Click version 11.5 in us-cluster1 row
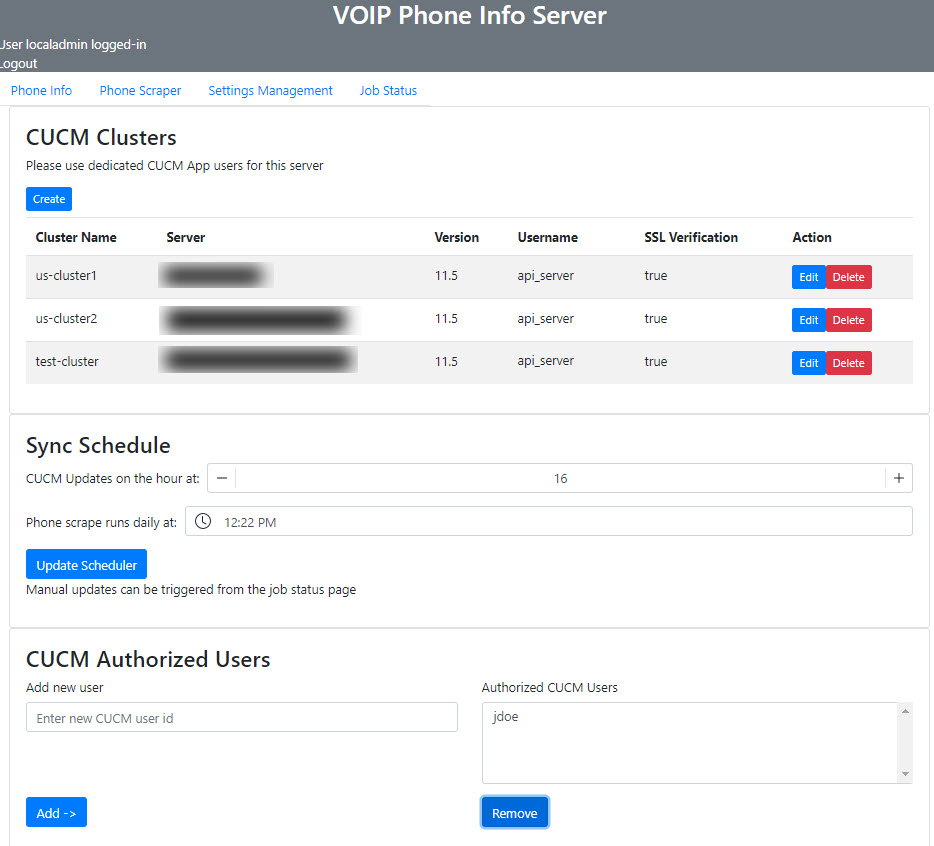Viewport: 934px width, 846px height. point(446,275)
